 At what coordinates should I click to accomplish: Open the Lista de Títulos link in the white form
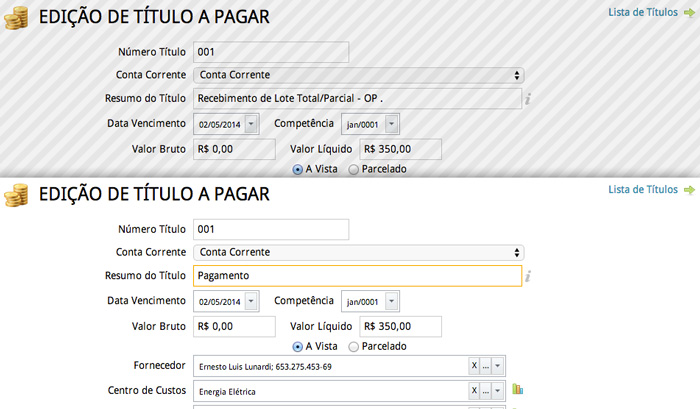[x=642, y=189]
